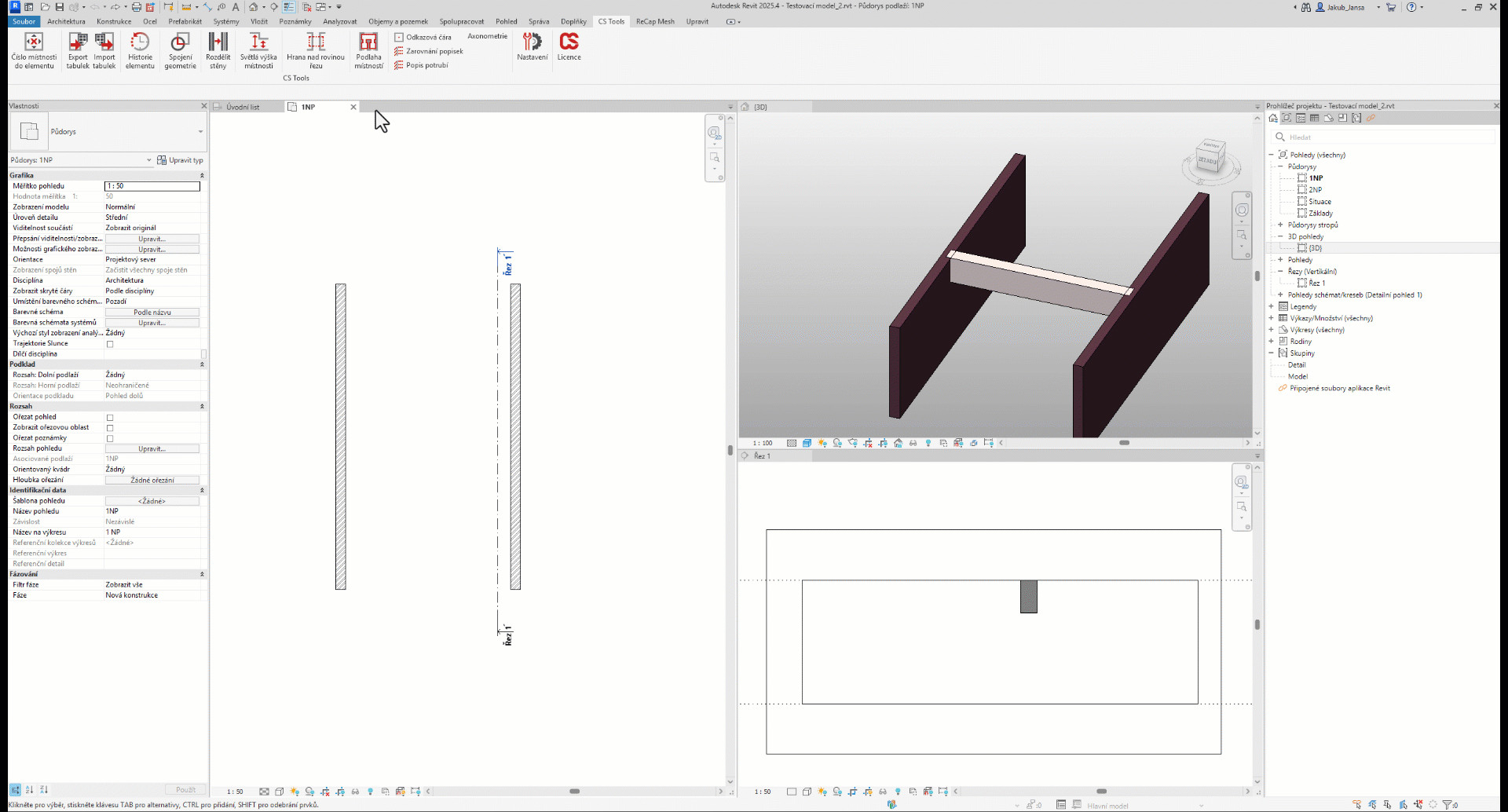The image size is (1508, 812).
Task: Select Řez 1 in project browser
Action: coord(1316,283)
